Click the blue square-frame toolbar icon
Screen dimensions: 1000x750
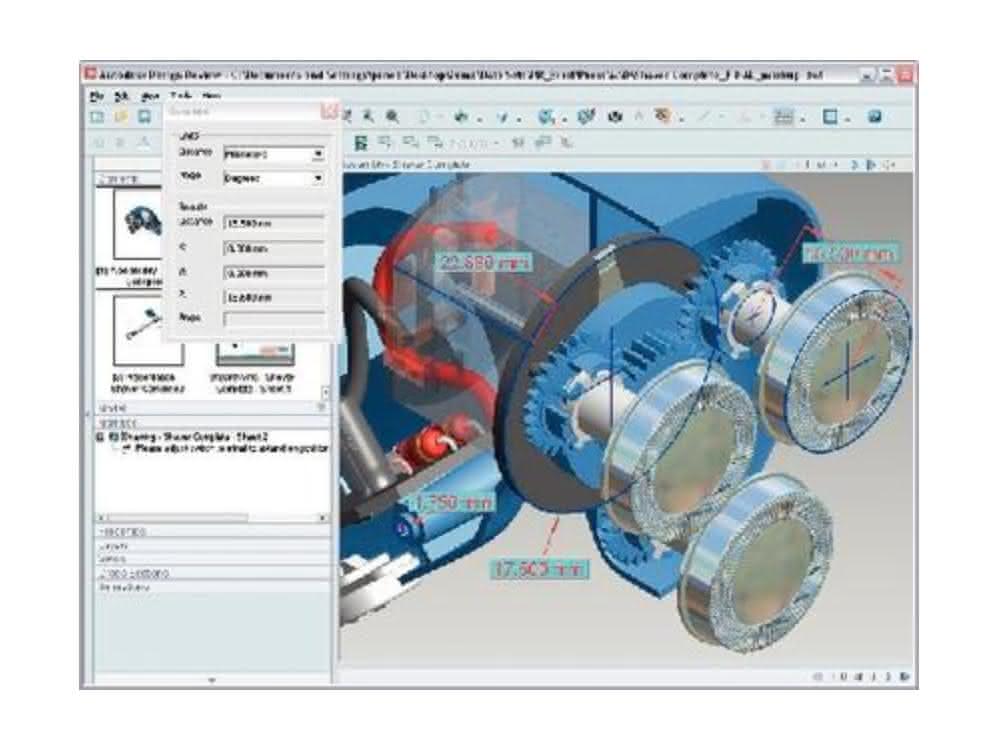(830, 117)
